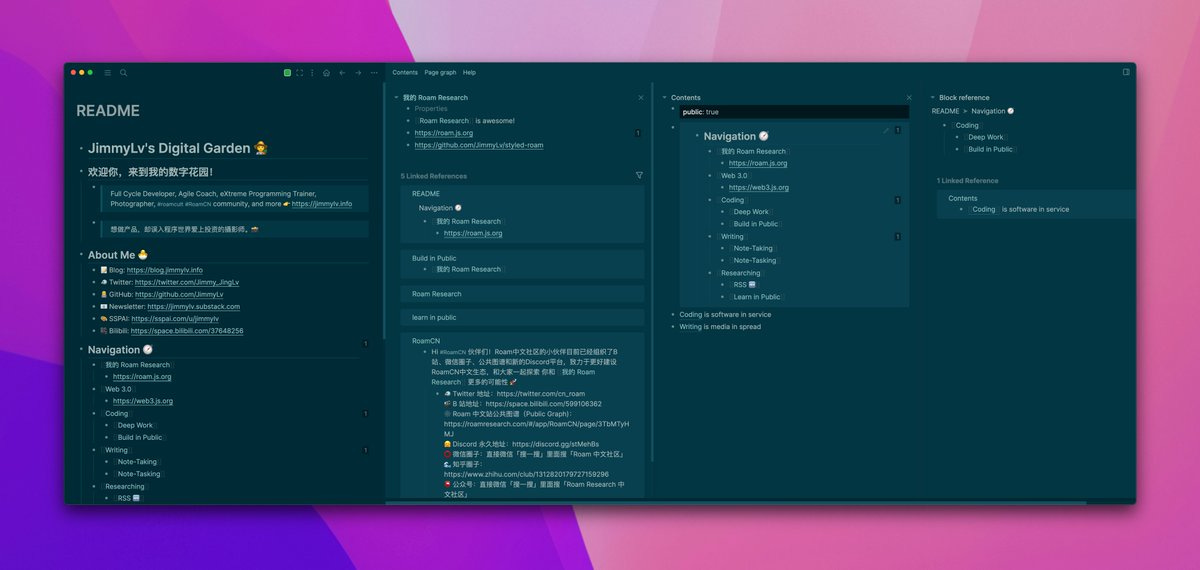Collapse the 我的 Roam Research panel arrow
Image resolution: width=1200 pixels, height=570 pixels.
tap(396, 98)
